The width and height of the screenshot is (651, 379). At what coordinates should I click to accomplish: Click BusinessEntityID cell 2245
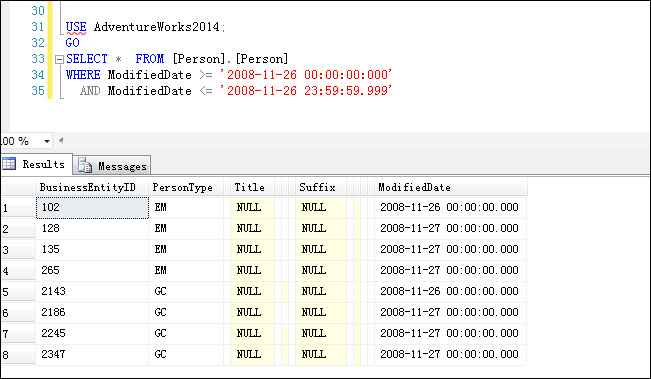[x=92, y=334]
